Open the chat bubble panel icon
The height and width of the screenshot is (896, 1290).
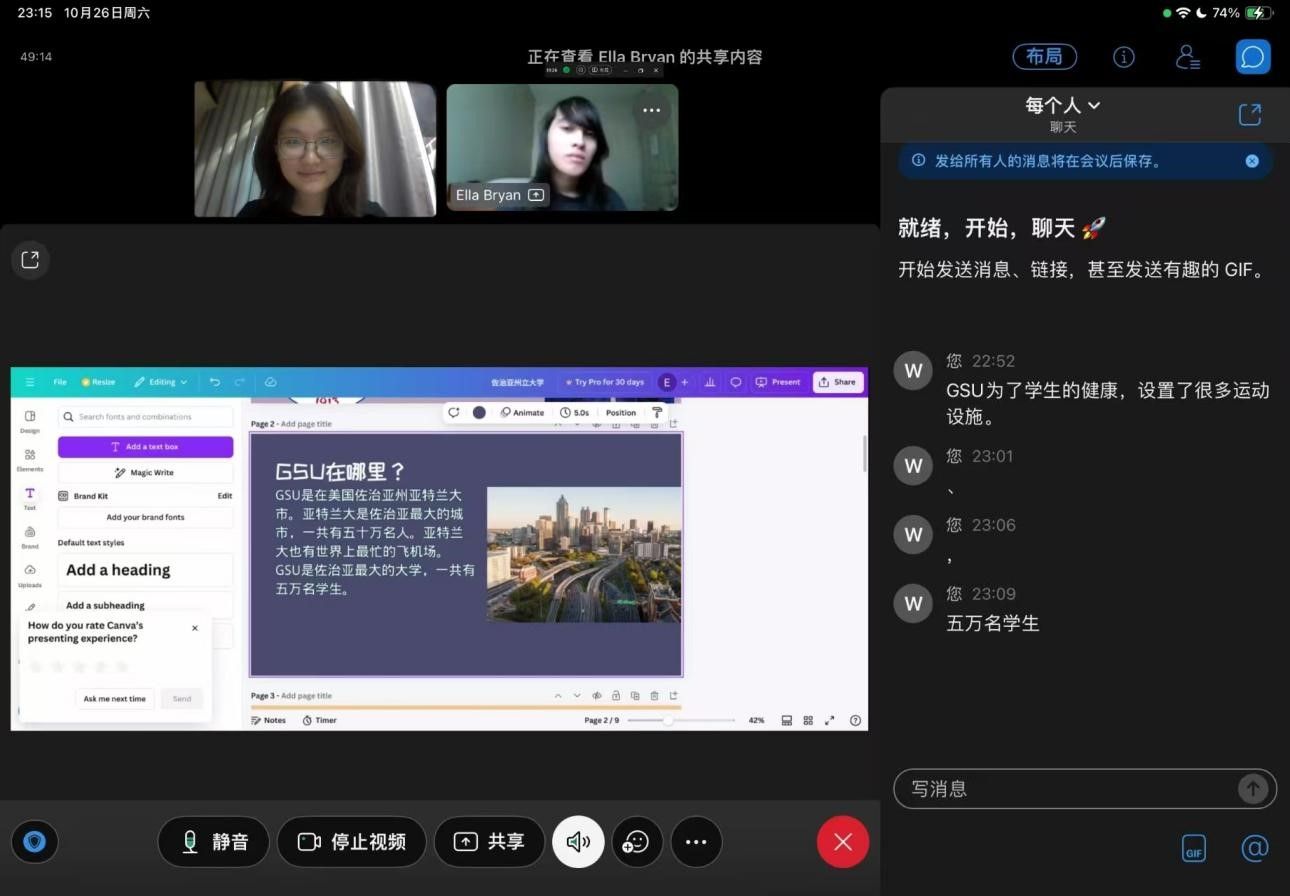pyautogui.click(x=1253, y=57)
